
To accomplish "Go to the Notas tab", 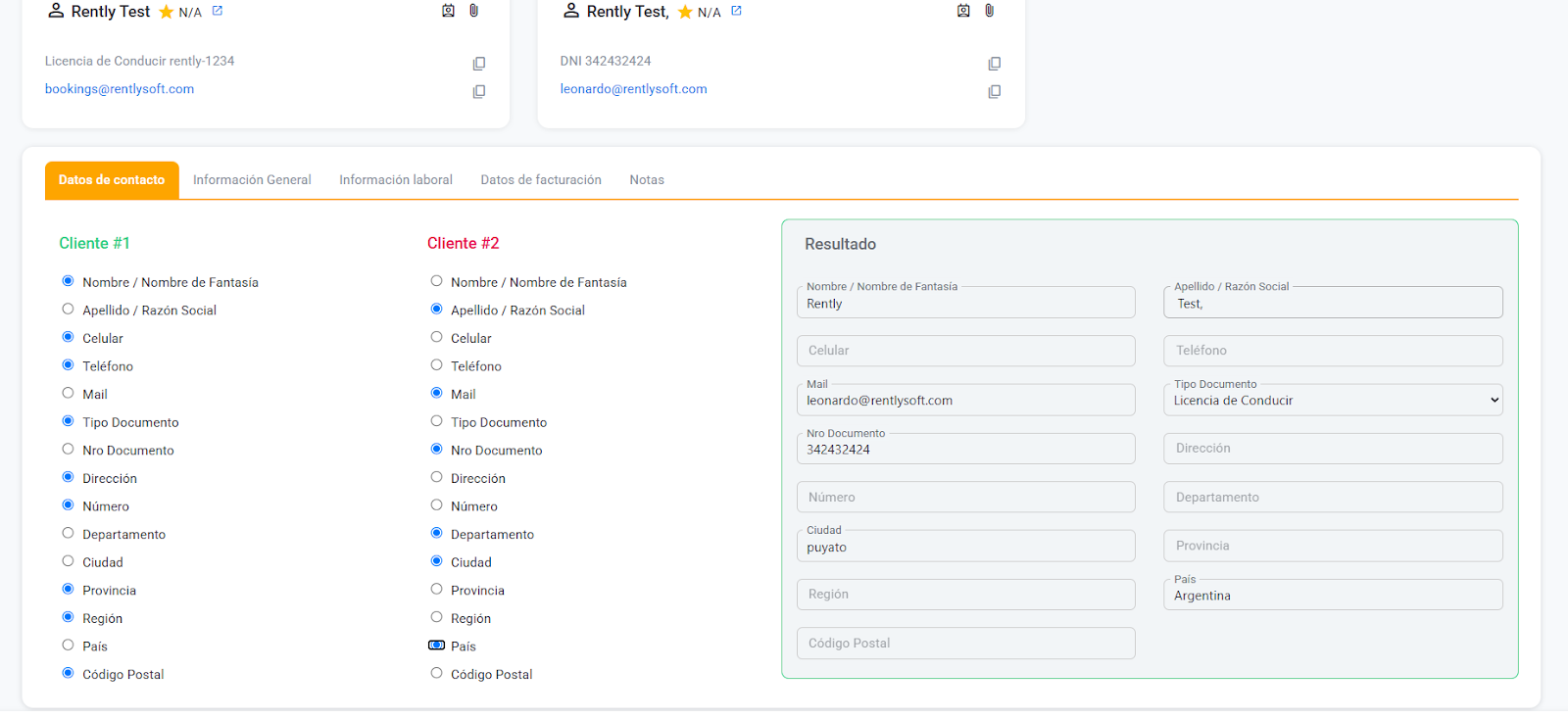I will point(647,180).
